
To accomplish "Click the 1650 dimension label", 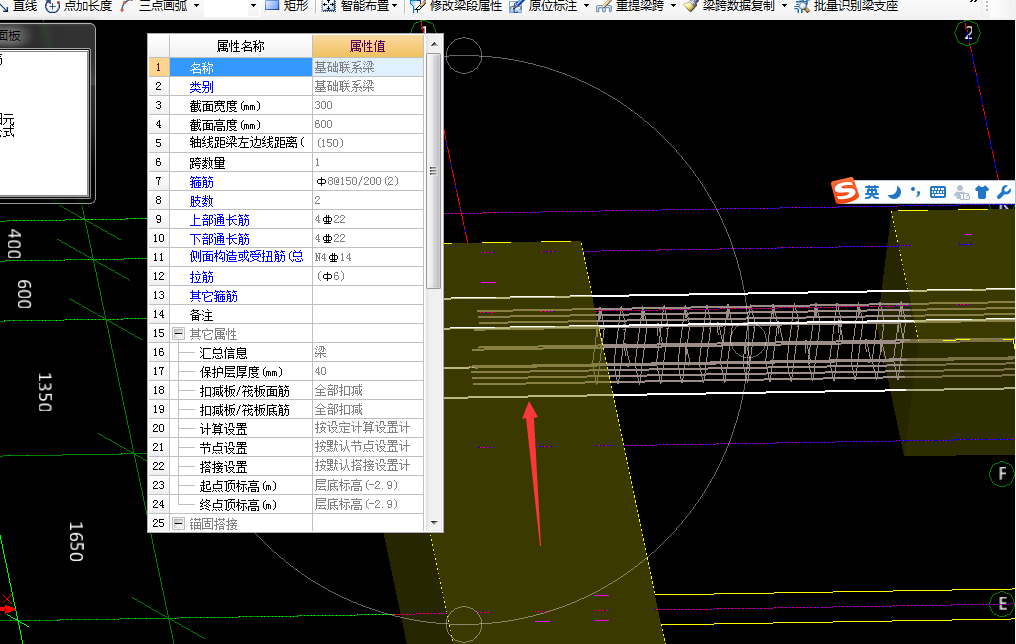I will [x=76, y=541].
